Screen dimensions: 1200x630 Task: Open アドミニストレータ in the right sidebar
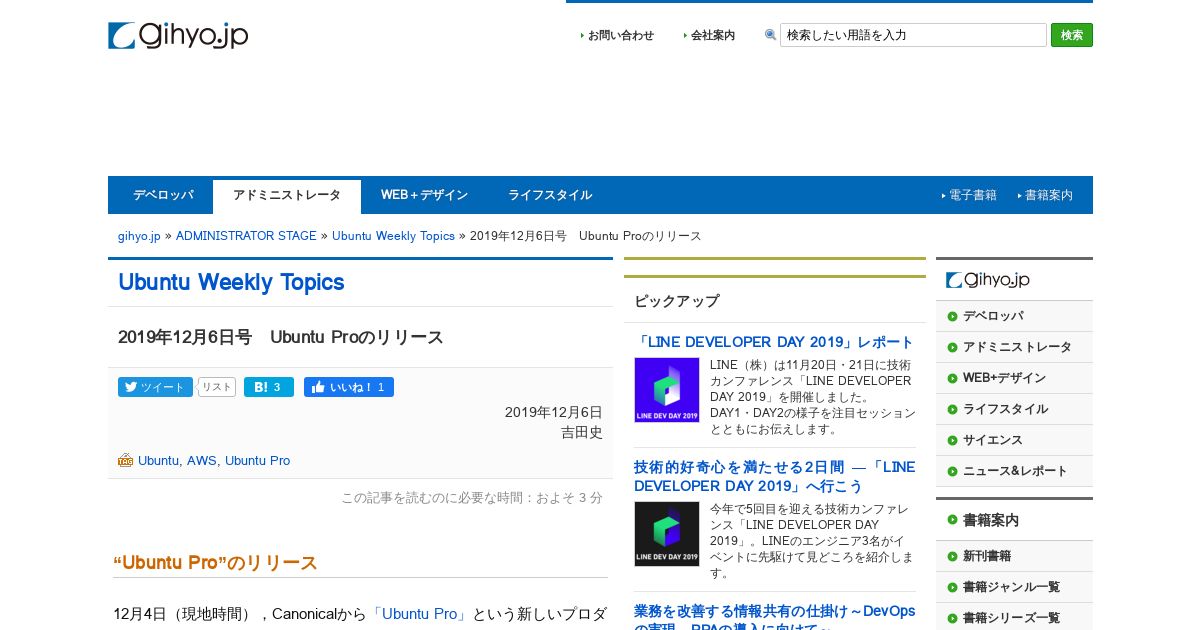(x=1014, y=347)
